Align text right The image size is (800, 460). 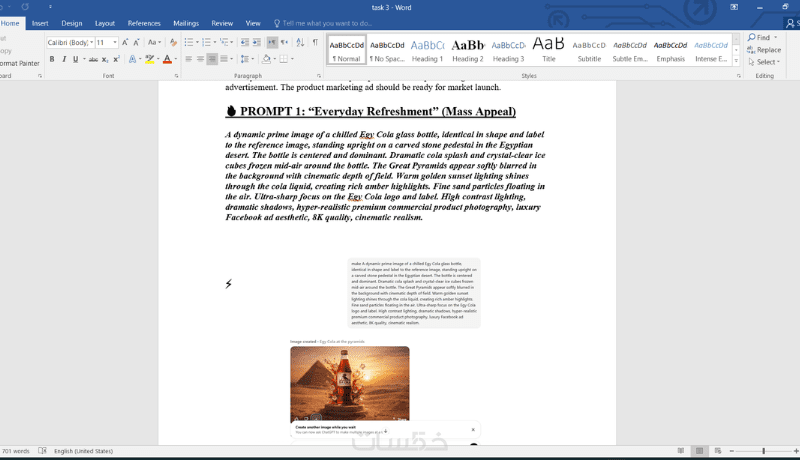pyautogui.click(x=212, y=59)
